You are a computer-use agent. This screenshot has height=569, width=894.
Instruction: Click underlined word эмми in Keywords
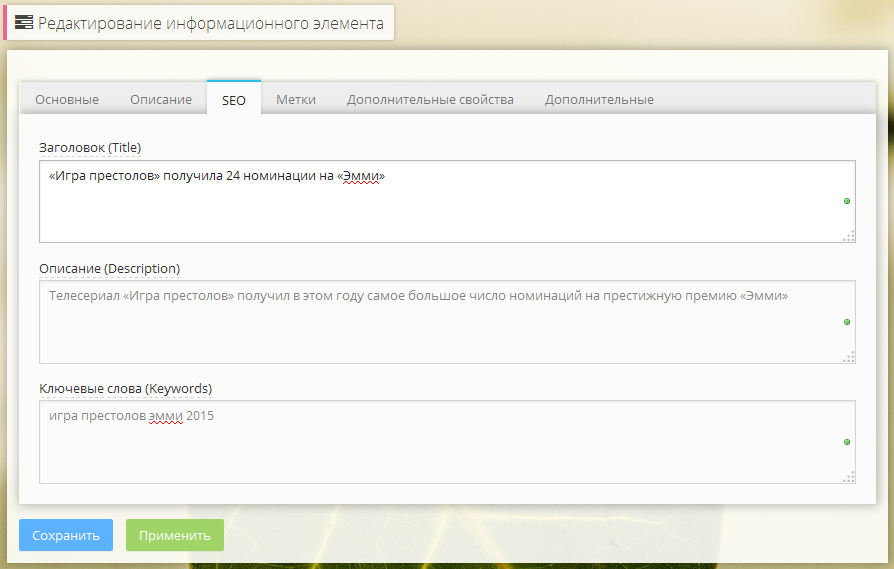[x=166, y=416]
